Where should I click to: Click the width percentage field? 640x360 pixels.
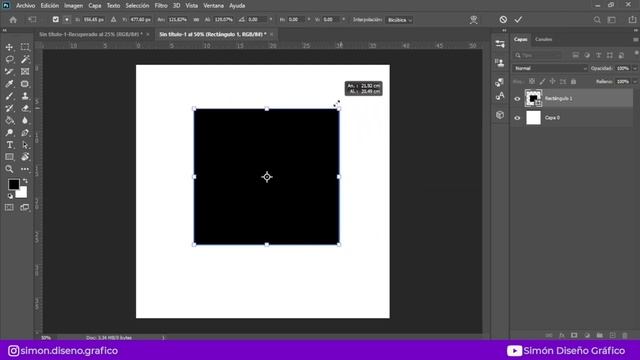coord(178,20)
